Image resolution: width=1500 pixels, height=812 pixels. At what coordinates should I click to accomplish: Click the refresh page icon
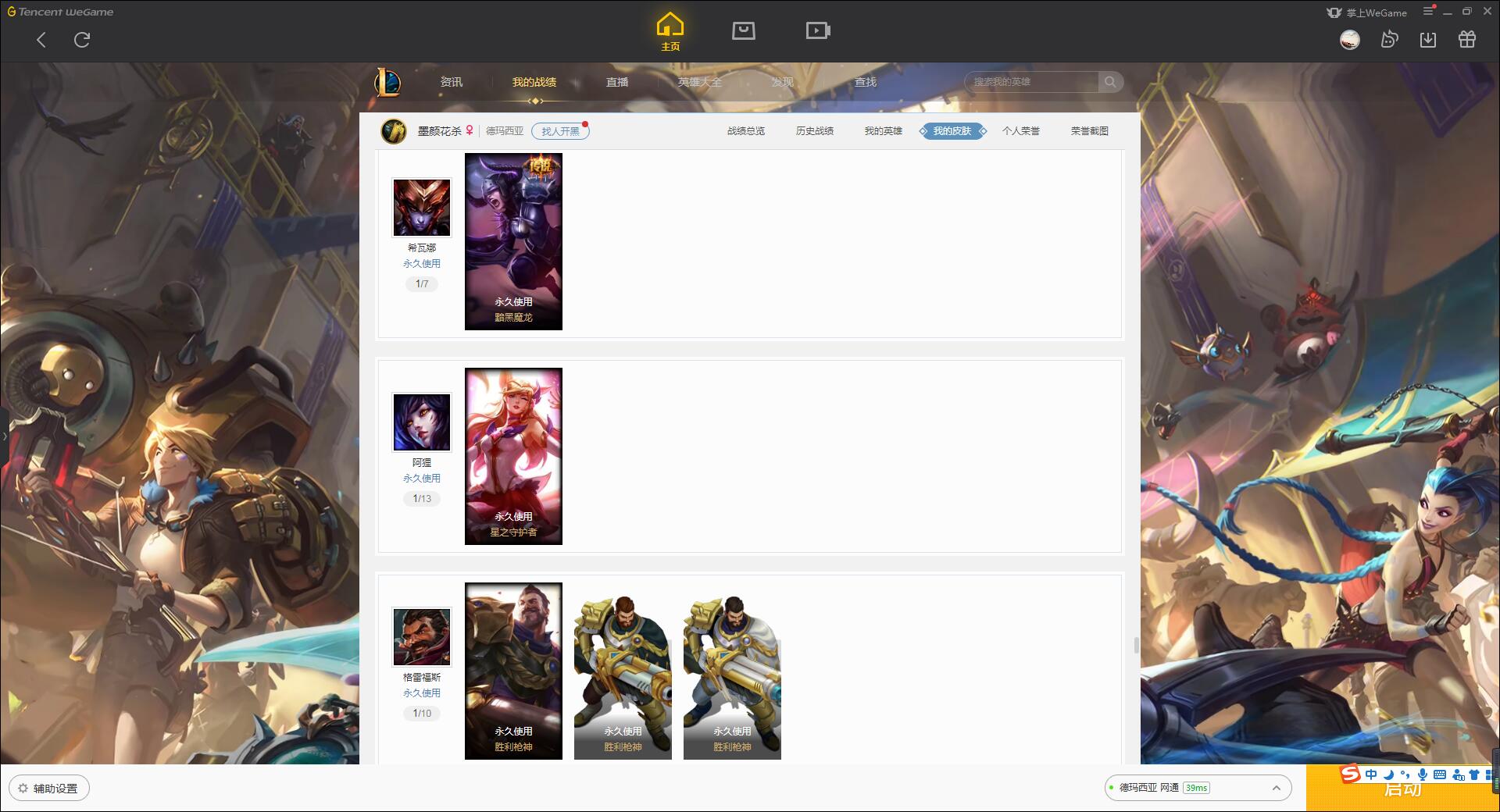coord(82,40)
